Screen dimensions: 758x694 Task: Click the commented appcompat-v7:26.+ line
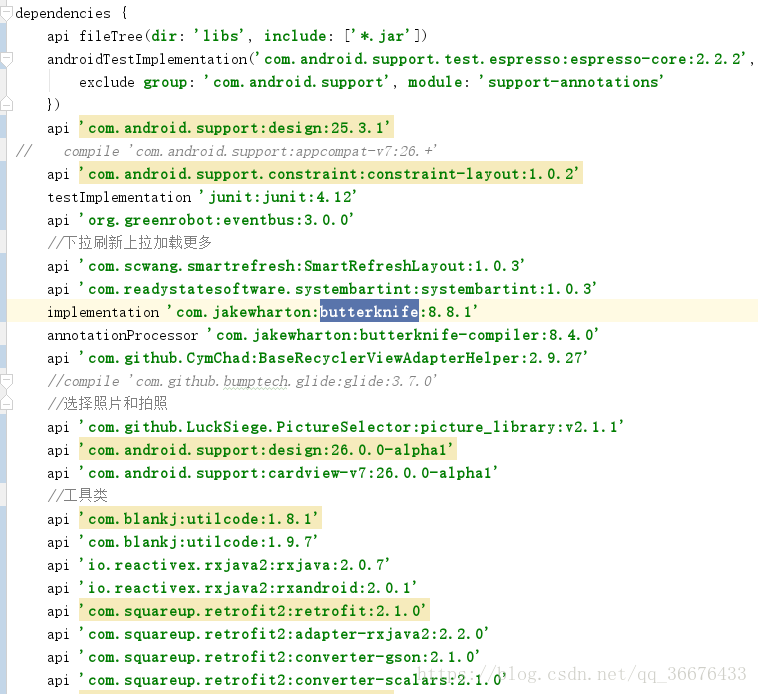tap(226, 151)
